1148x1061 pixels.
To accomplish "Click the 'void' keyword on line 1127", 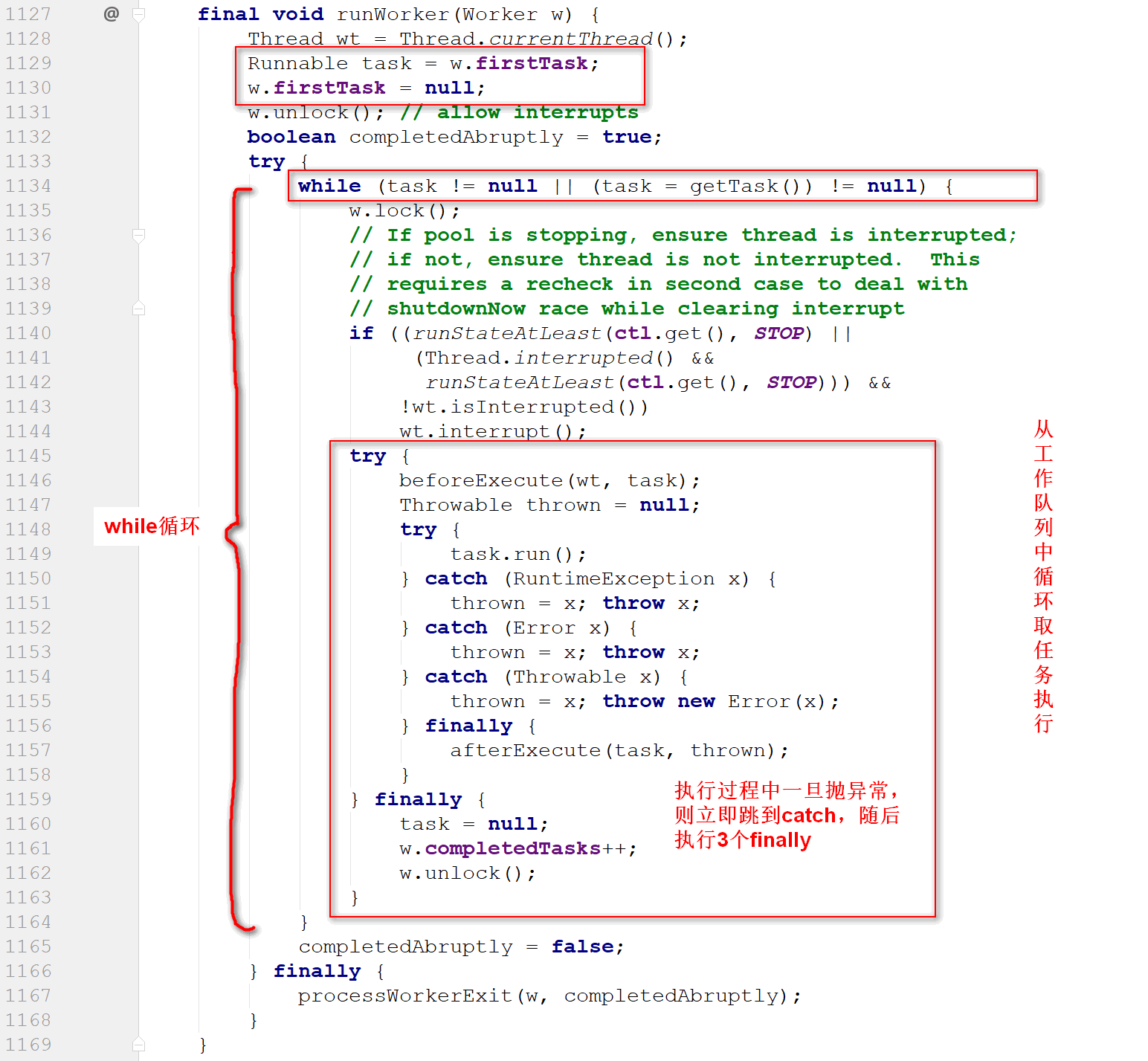I will pyautogui.click(x=297, y=14).
